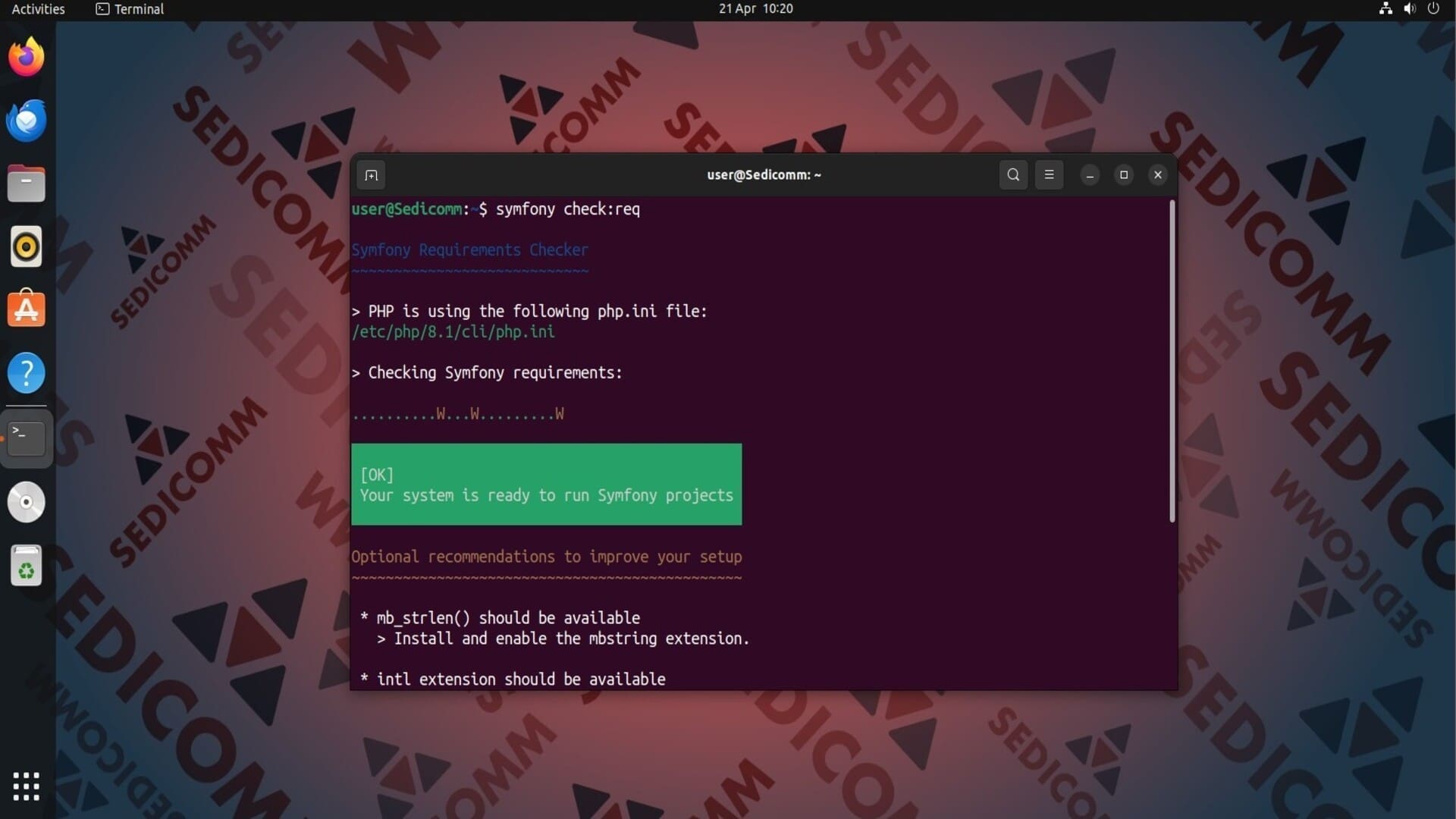Click the Terminal icon in dock
Screen dimensions: 1456x819
point(27,438)
